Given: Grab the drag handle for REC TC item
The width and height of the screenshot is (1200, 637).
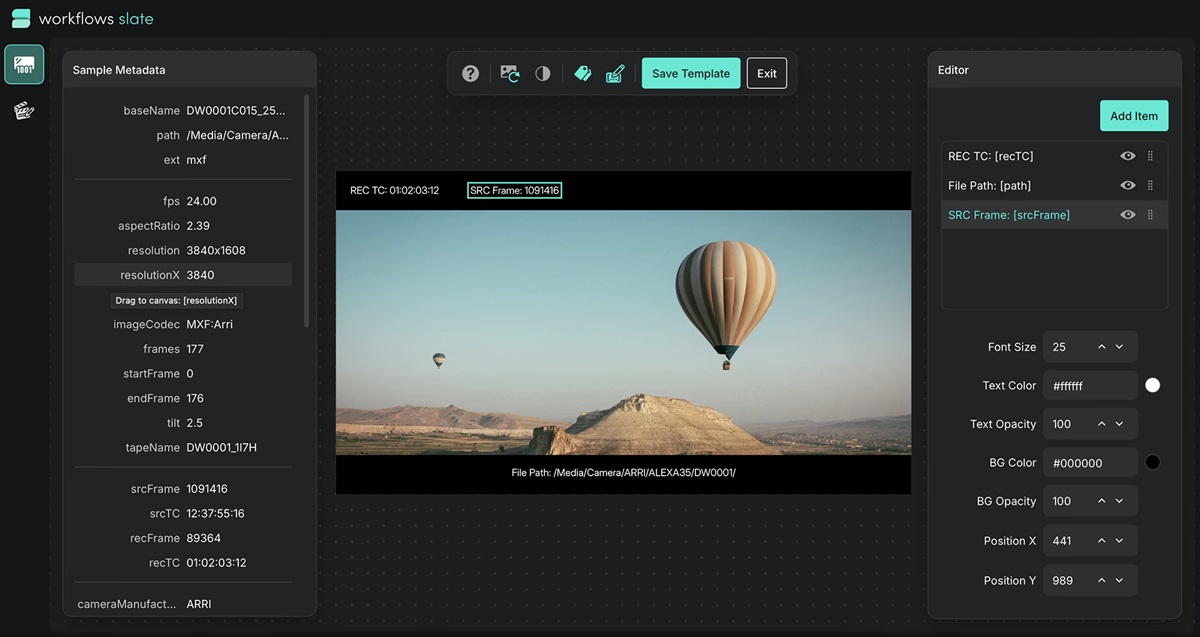Looking at the screenshot, I should pos(1150,156).
